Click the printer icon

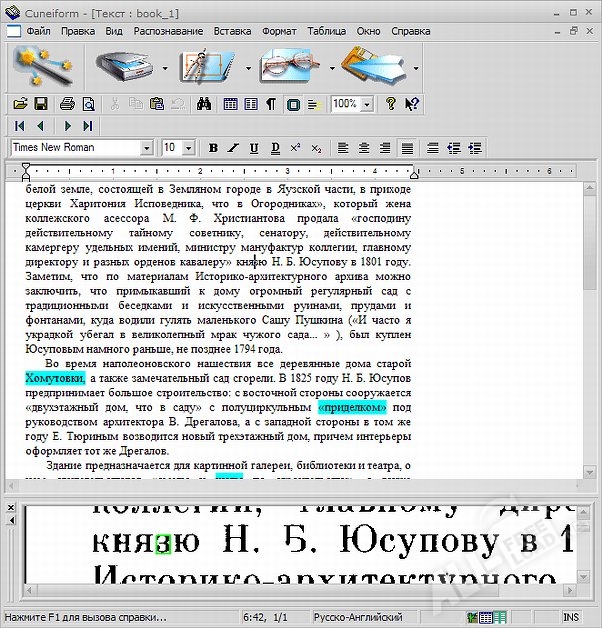click(66, 104)
